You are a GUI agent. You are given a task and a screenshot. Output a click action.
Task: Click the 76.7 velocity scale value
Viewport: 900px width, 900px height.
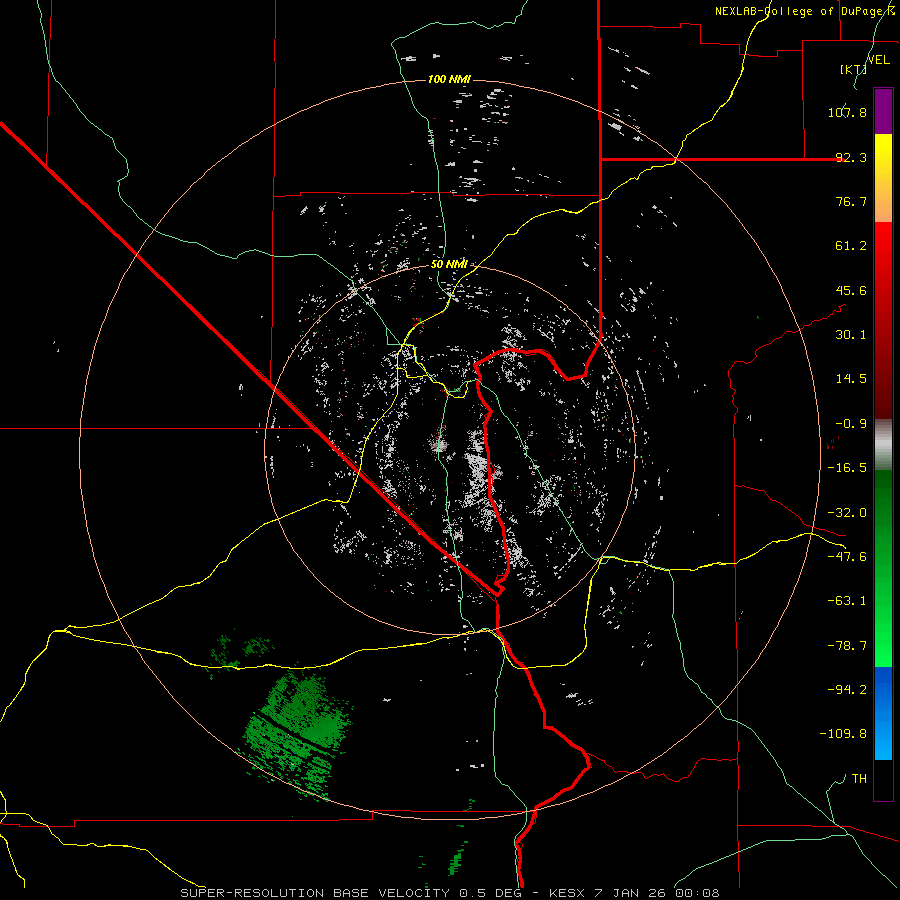click(x=851, y=201)
